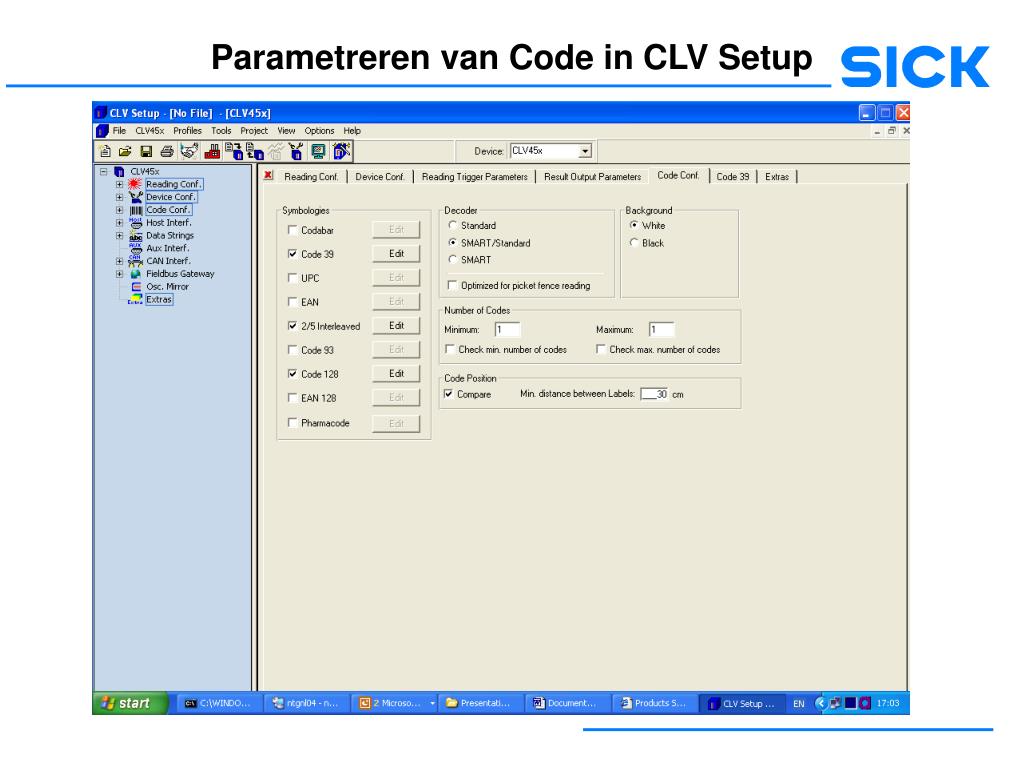The width and height of the screenshot is (1024, 768).
Task: Click the Aux Interf. connector icon
Action: click(136, 248)
